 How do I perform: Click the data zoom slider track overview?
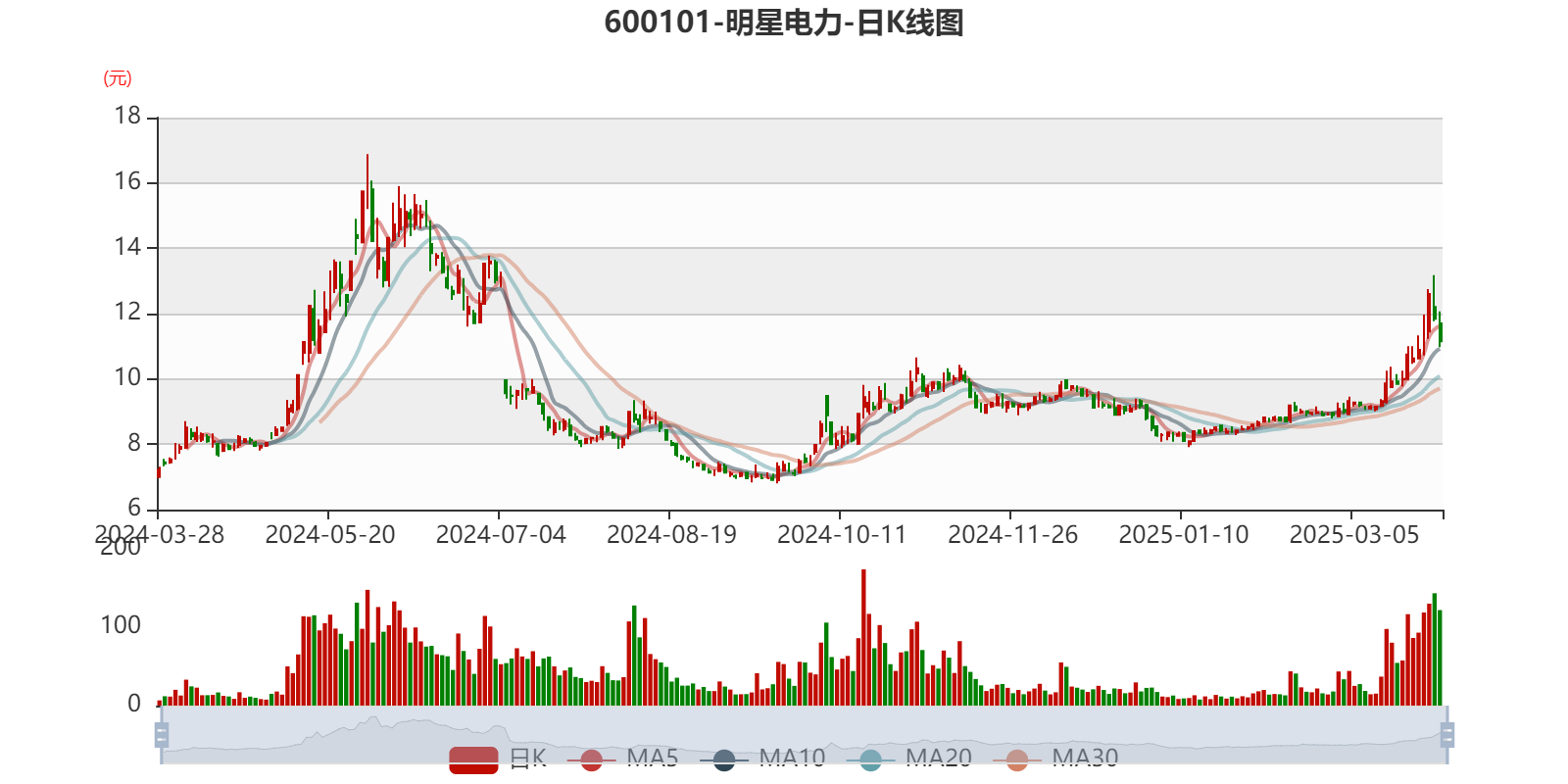pyautogui.click(x=805, y=734)
